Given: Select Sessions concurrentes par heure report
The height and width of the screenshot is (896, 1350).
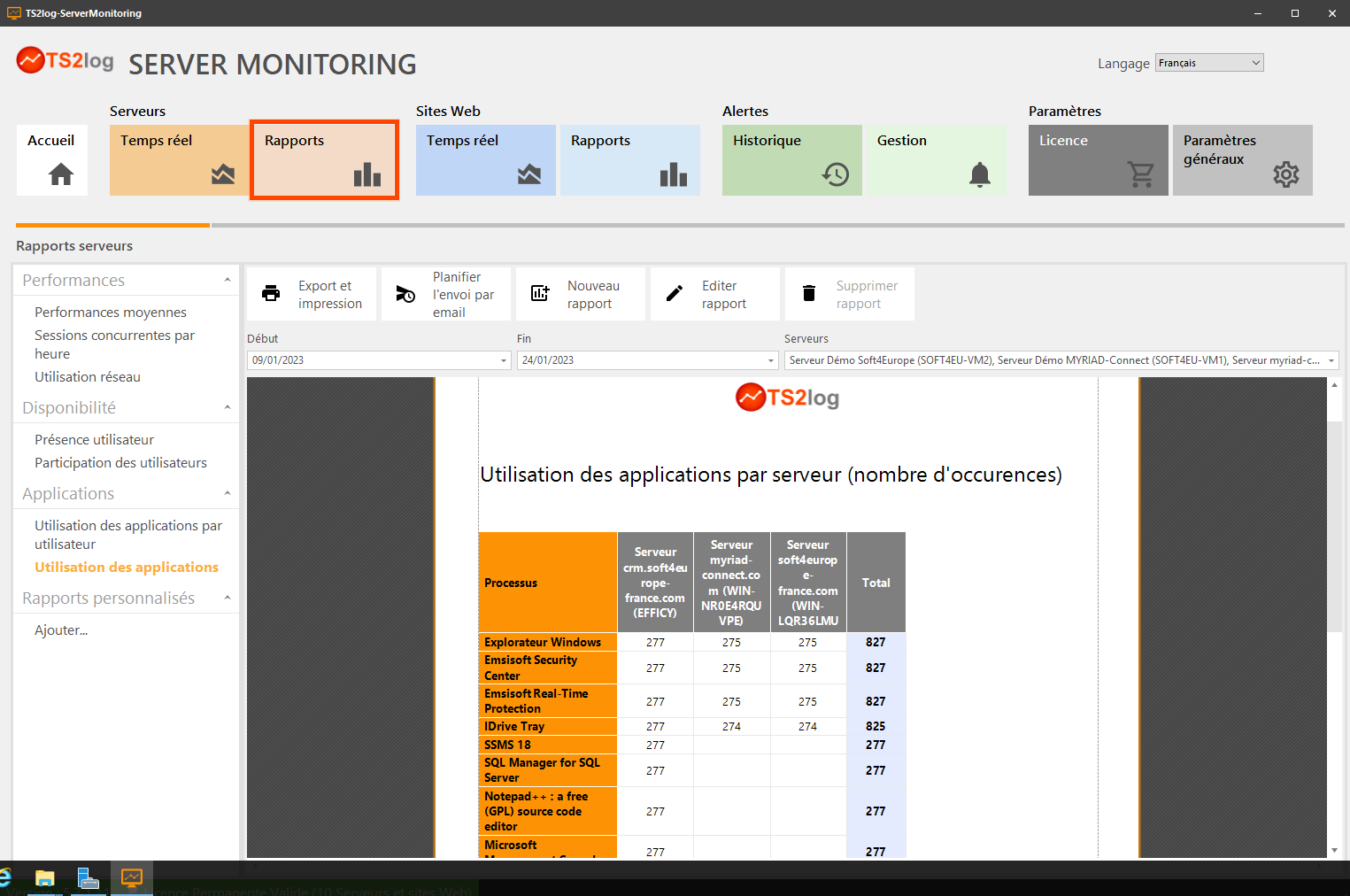Looking at the screenshot, I should [114, 344].
